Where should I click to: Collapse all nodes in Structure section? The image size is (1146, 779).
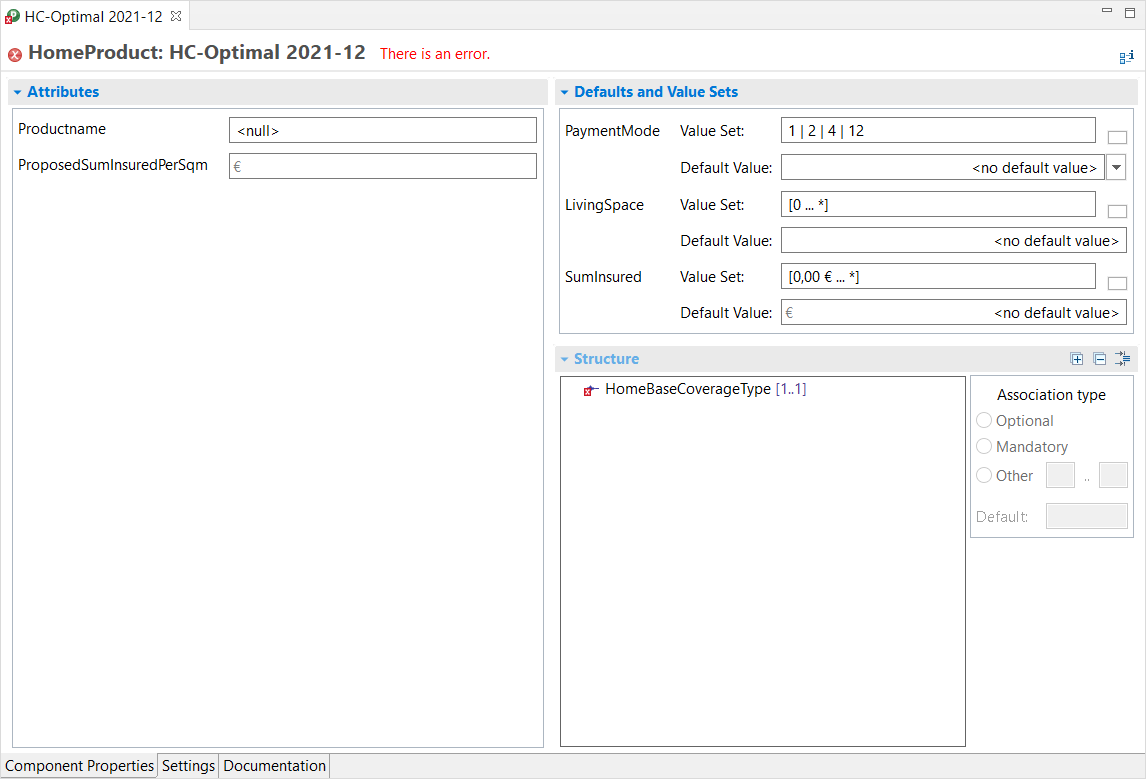pyautogui.click(x=1099, y=359)
